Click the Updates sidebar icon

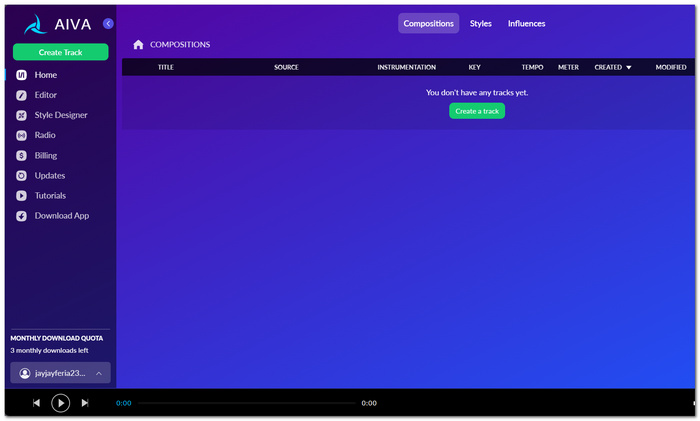21,175
